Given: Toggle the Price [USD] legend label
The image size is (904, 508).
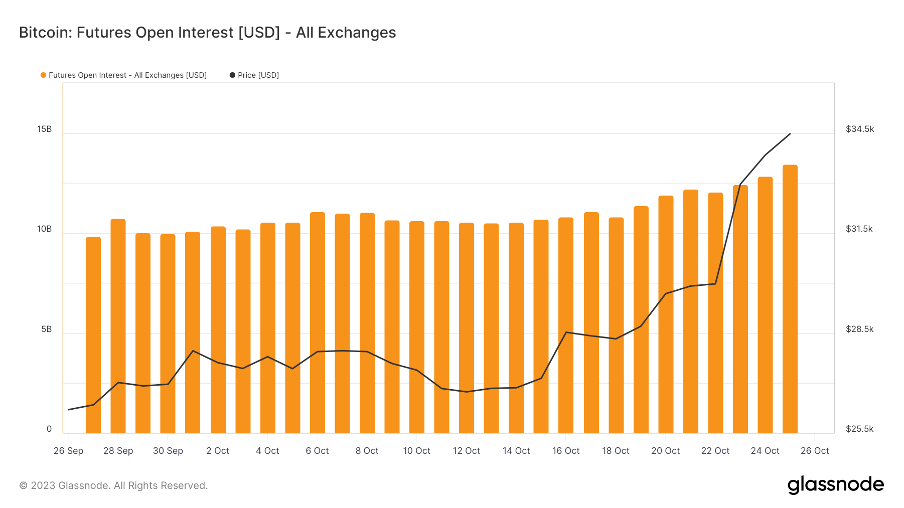Looking at the screenshot, I should click(x=258, y=75).
